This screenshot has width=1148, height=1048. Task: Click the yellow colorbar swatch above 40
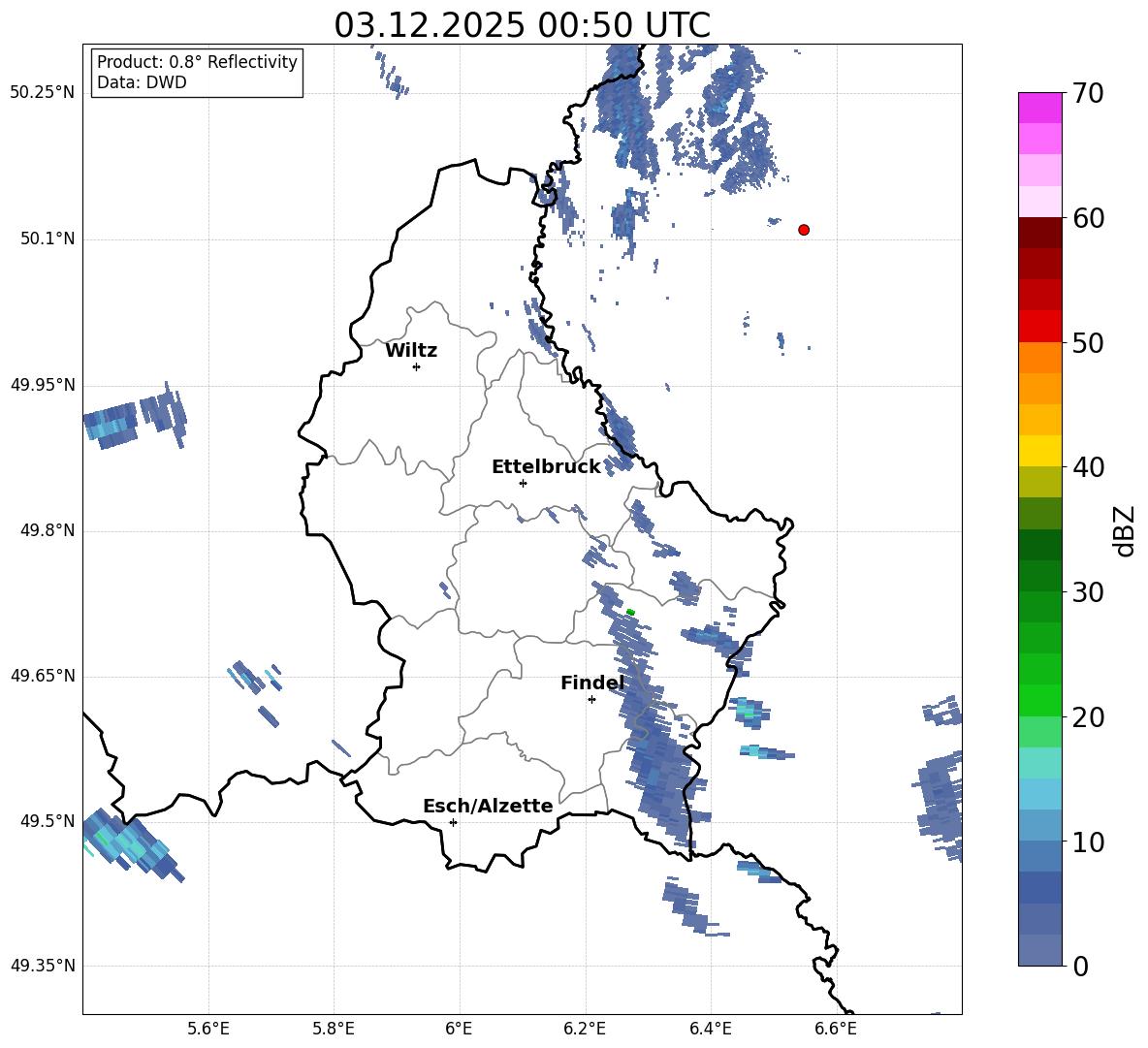1039,451
